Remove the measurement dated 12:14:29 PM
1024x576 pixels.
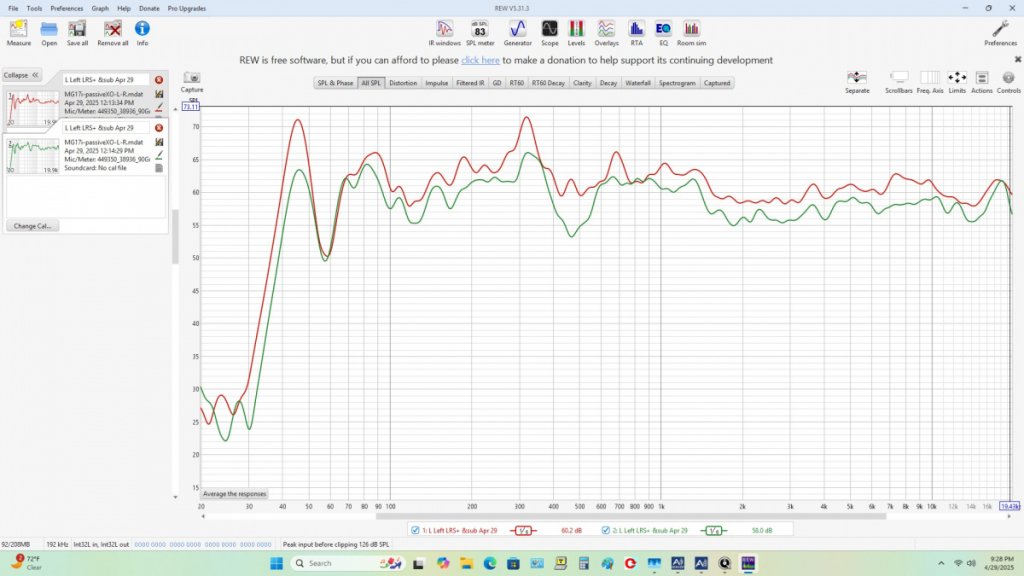coord(159,128)
